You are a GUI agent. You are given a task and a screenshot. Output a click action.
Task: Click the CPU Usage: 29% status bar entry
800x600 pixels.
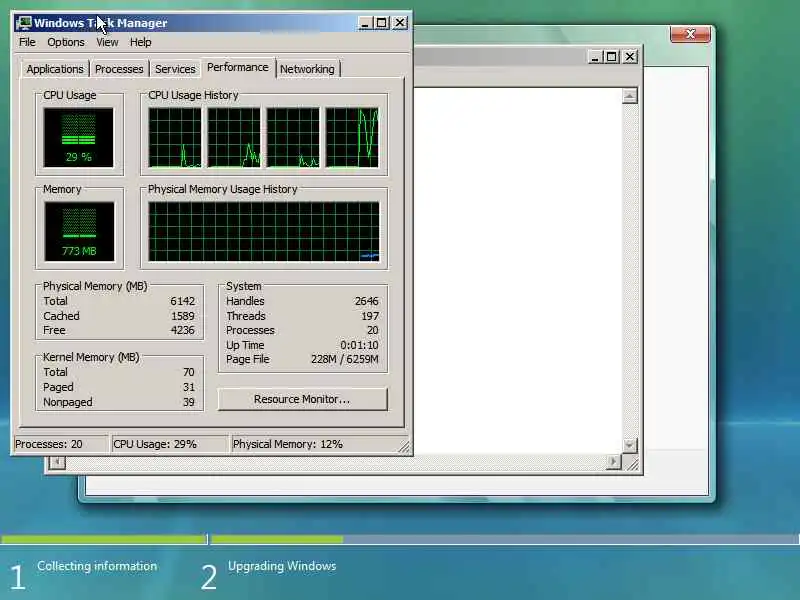pyautogui.click(x=169, y=444)
